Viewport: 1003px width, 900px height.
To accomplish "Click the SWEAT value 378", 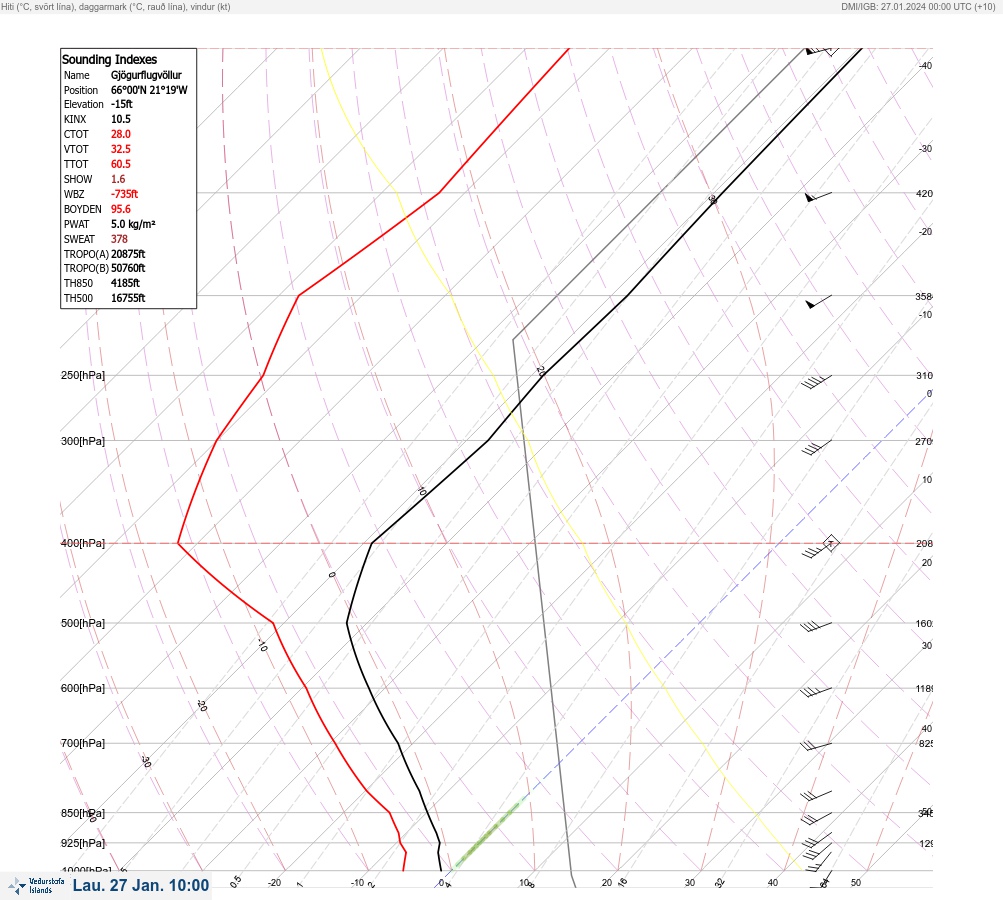I will 119,239.
